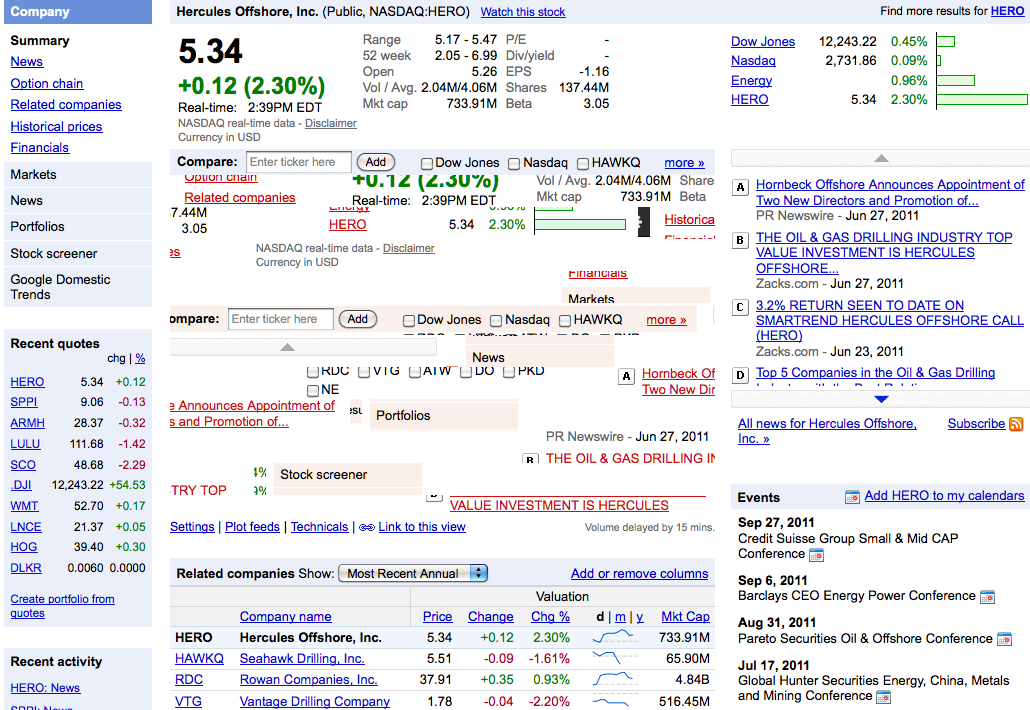Open Historical prices in the sidebar
Screen dimensions: 1030x710
56,126
